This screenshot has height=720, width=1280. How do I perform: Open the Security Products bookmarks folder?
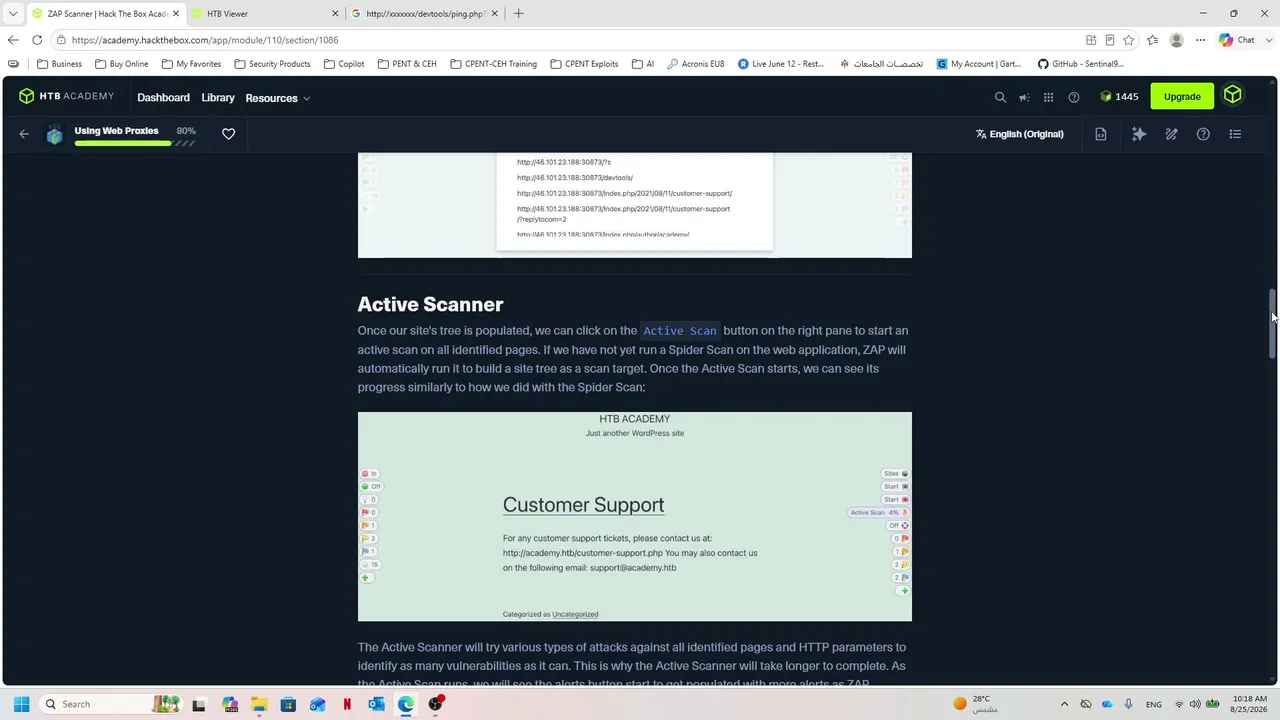coord(272,64)
